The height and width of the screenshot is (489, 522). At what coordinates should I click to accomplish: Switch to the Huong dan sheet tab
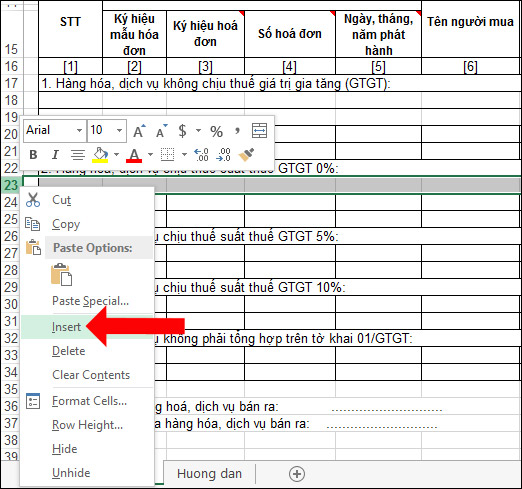pyautogui.click(x=209, y=474)
